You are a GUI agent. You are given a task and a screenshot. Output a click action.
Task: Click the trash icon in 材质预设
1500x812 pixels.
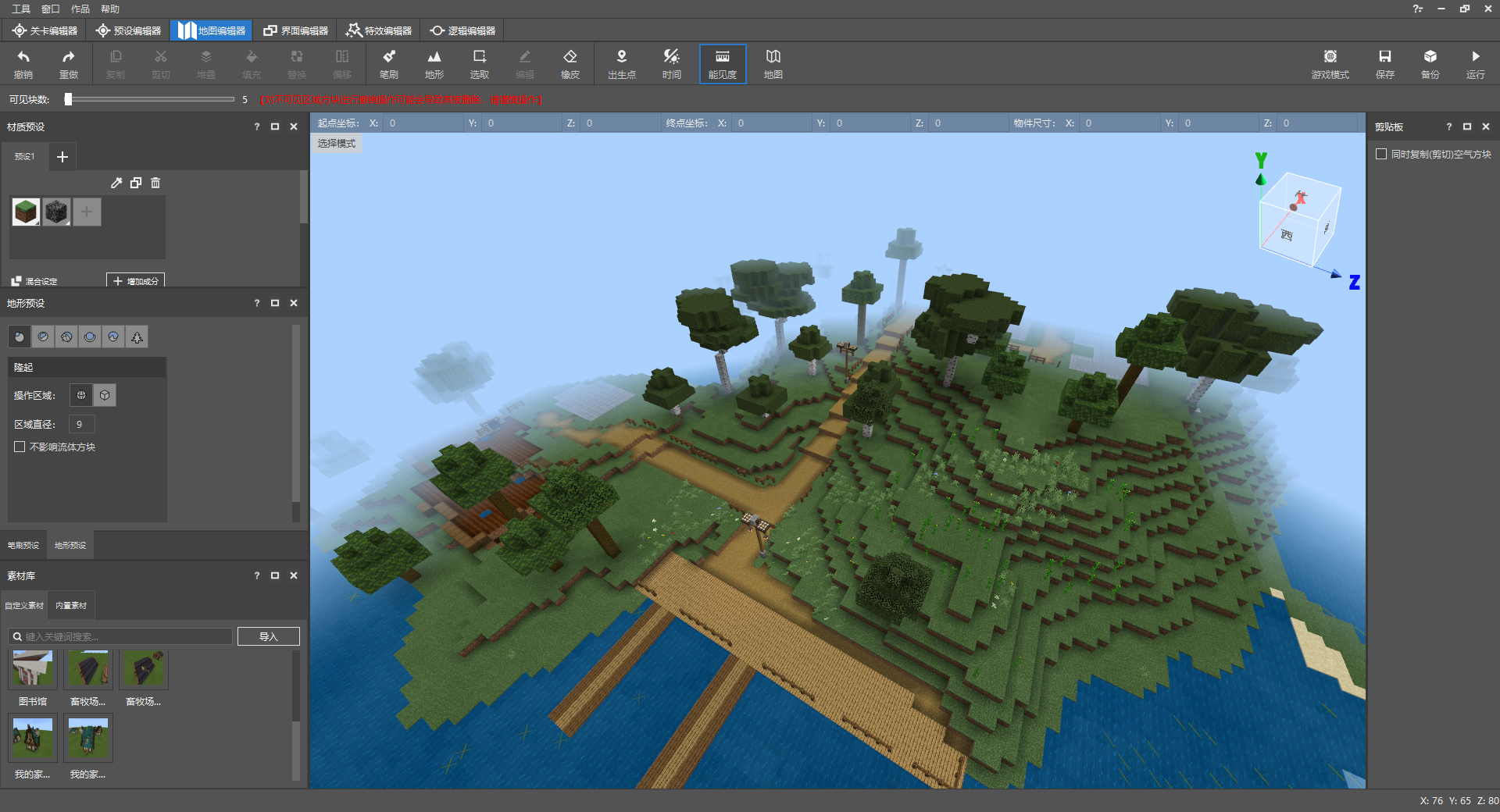(x=155, y=183)
